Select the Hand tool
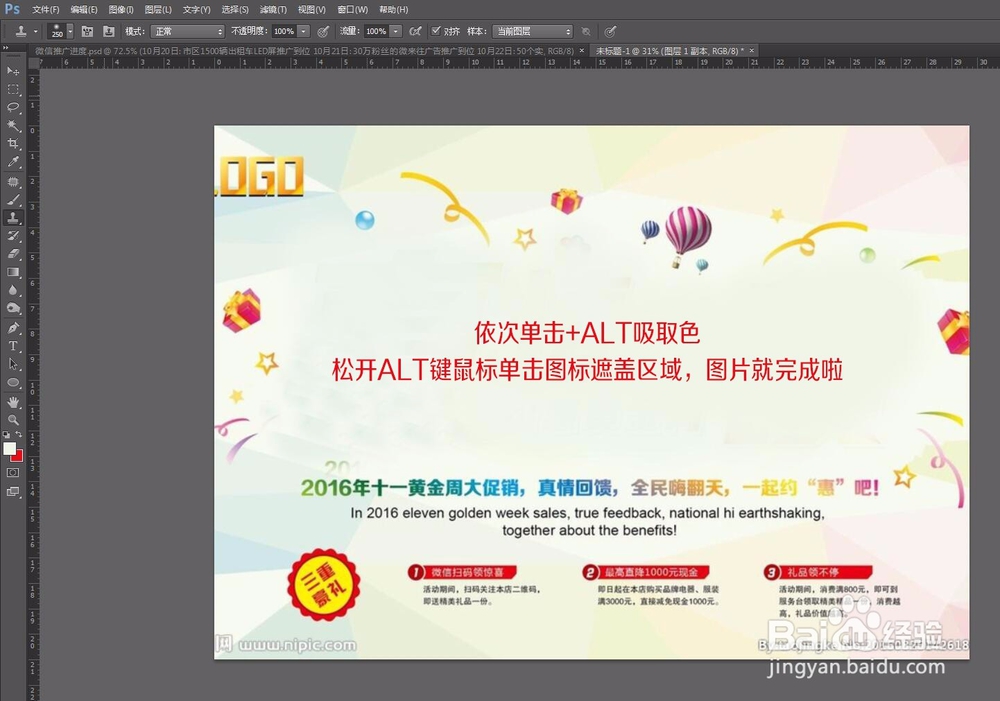 [x=13, y=402]
